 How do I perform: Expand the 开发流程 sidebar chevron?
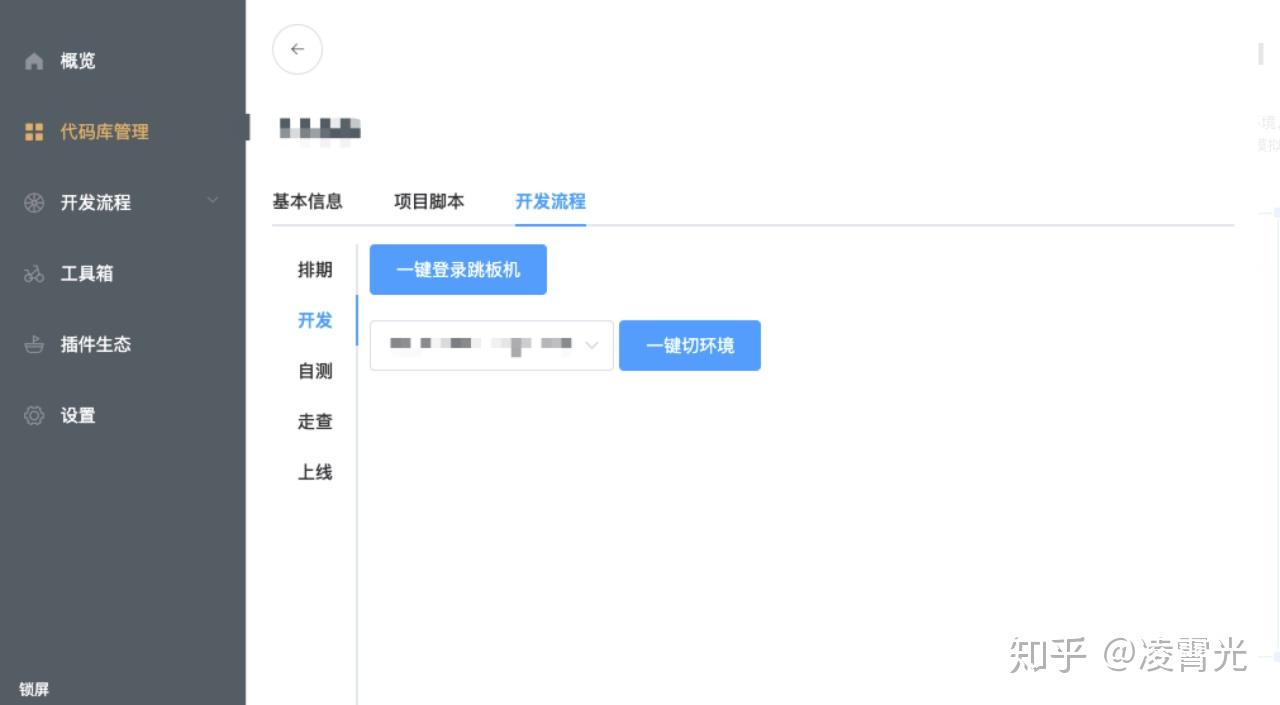[212, 201]
